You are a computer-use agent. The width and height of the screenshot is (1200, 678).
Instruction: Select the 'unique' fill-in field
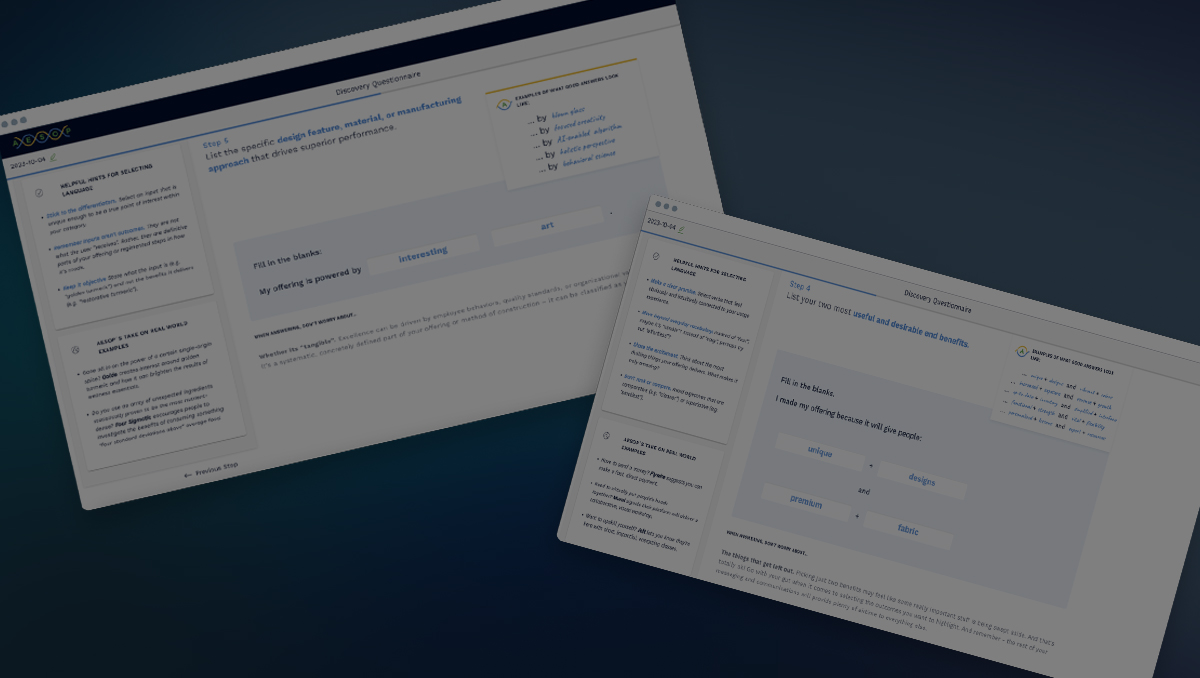point(820,451)
